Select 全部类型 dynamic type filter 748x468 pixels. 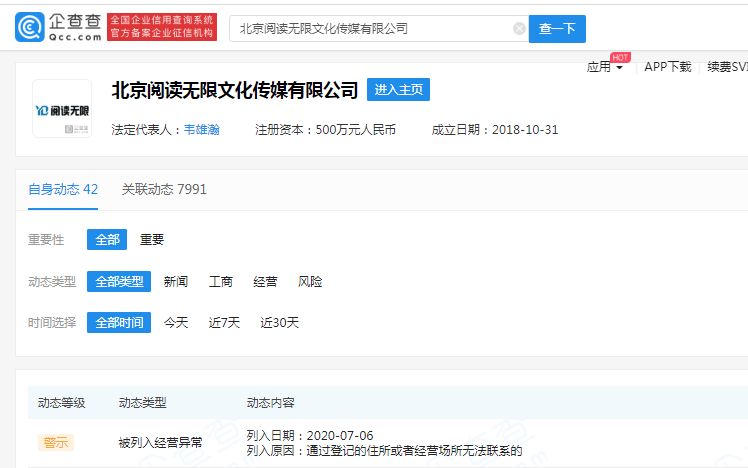(119, 281)
